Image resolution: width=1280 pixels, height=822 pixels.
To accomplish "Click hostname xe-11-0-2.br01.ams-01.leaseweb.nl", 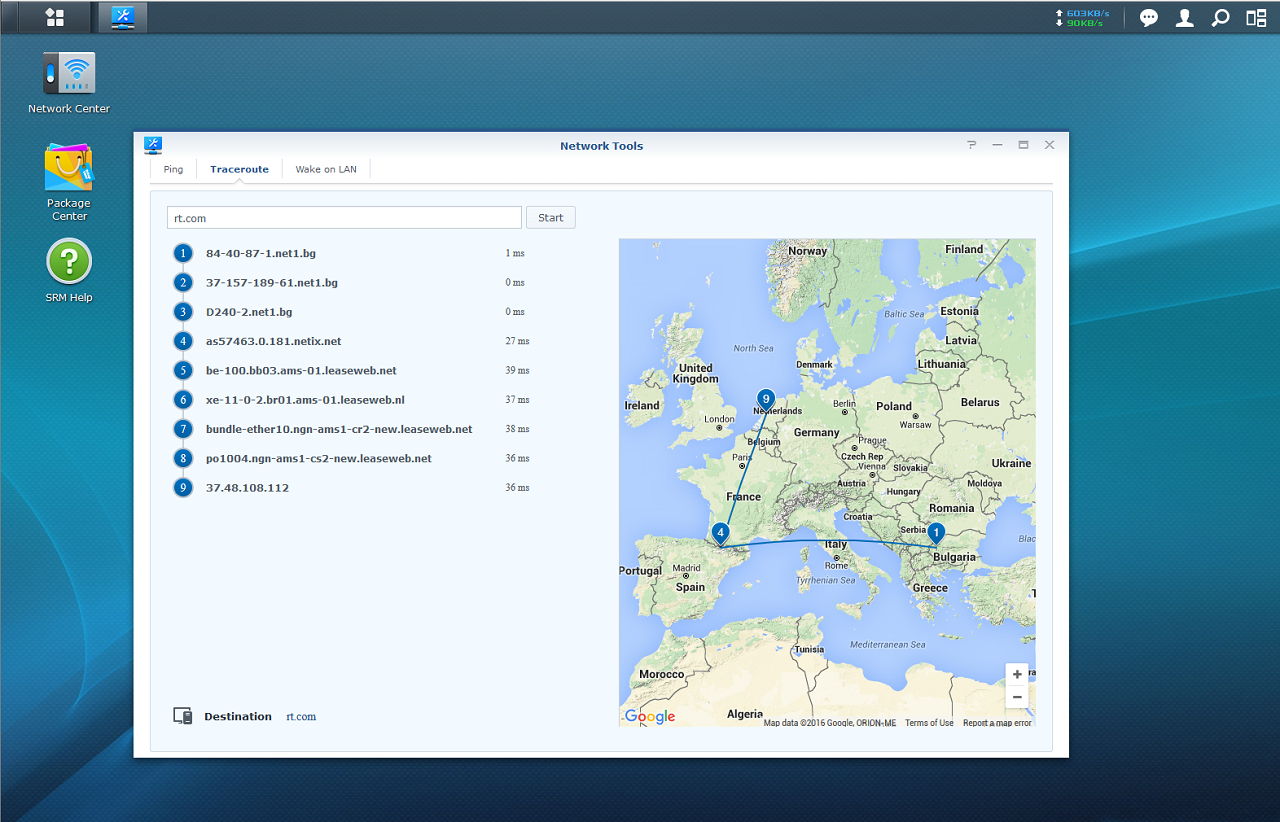I will click(305, 400).
